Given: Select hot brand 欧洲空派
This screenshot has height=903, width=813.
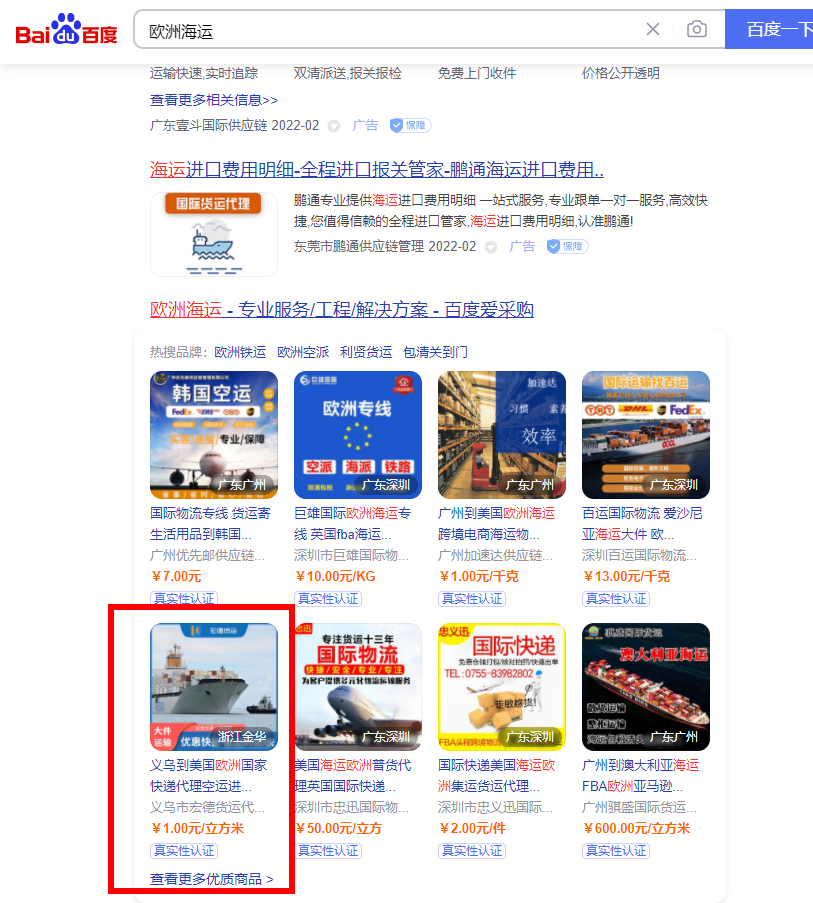Looking at the screenshot, I should [x=303, y=352].
